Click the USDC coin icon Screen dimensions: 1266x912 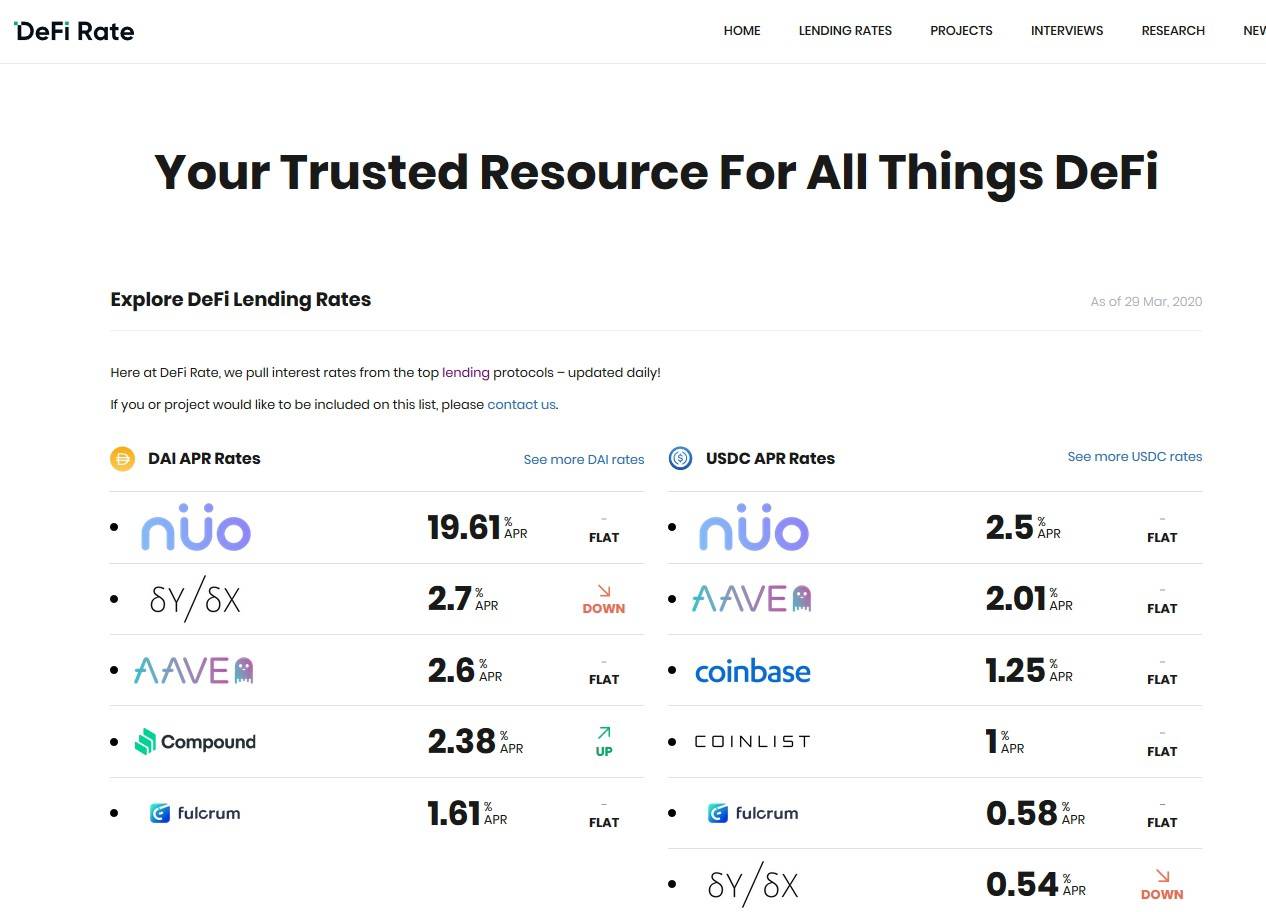pyautogui.click(x=681, y=459)
